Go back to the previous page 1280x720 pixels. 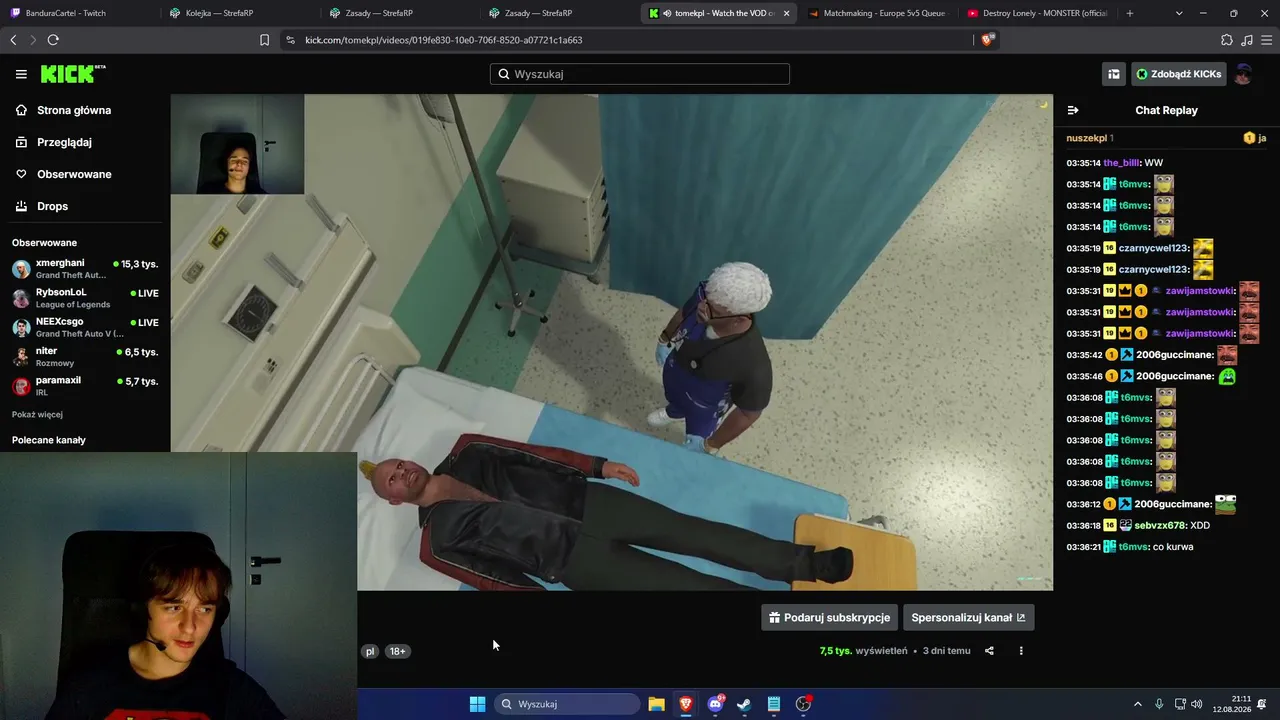[x=13, y=40]
